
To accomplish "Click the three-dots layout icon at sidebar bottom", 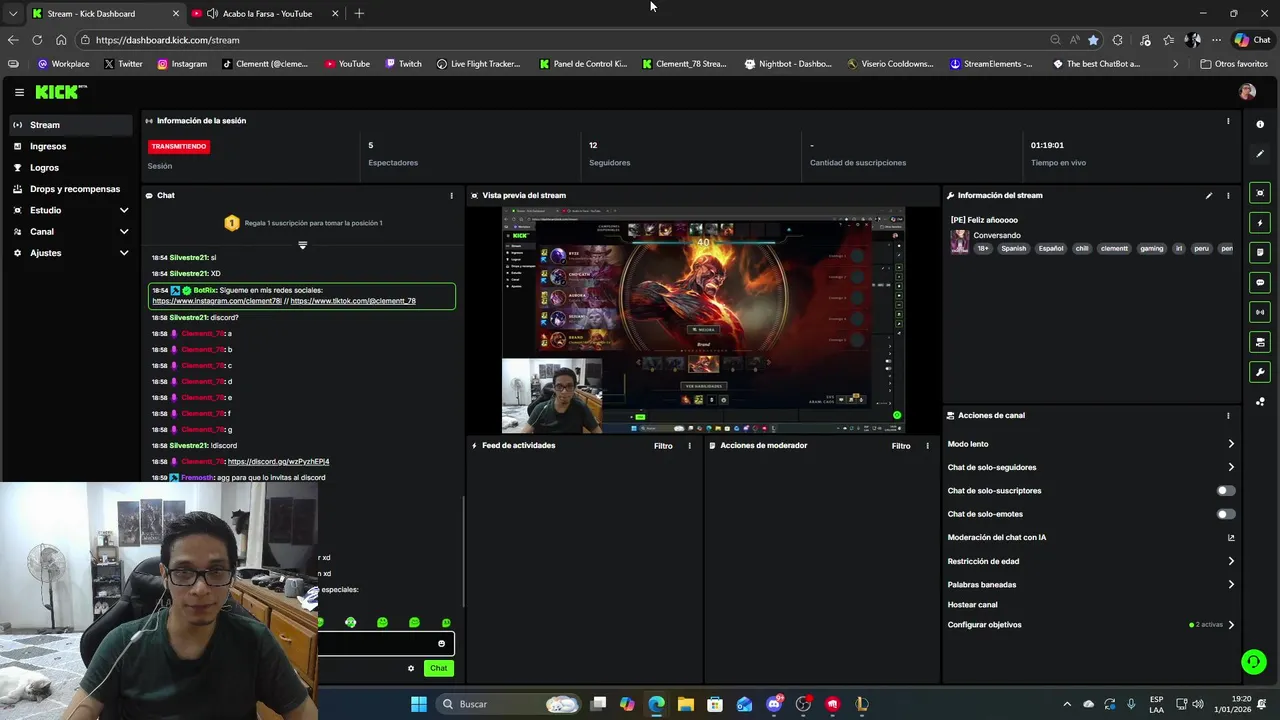I will (1260, 402).
